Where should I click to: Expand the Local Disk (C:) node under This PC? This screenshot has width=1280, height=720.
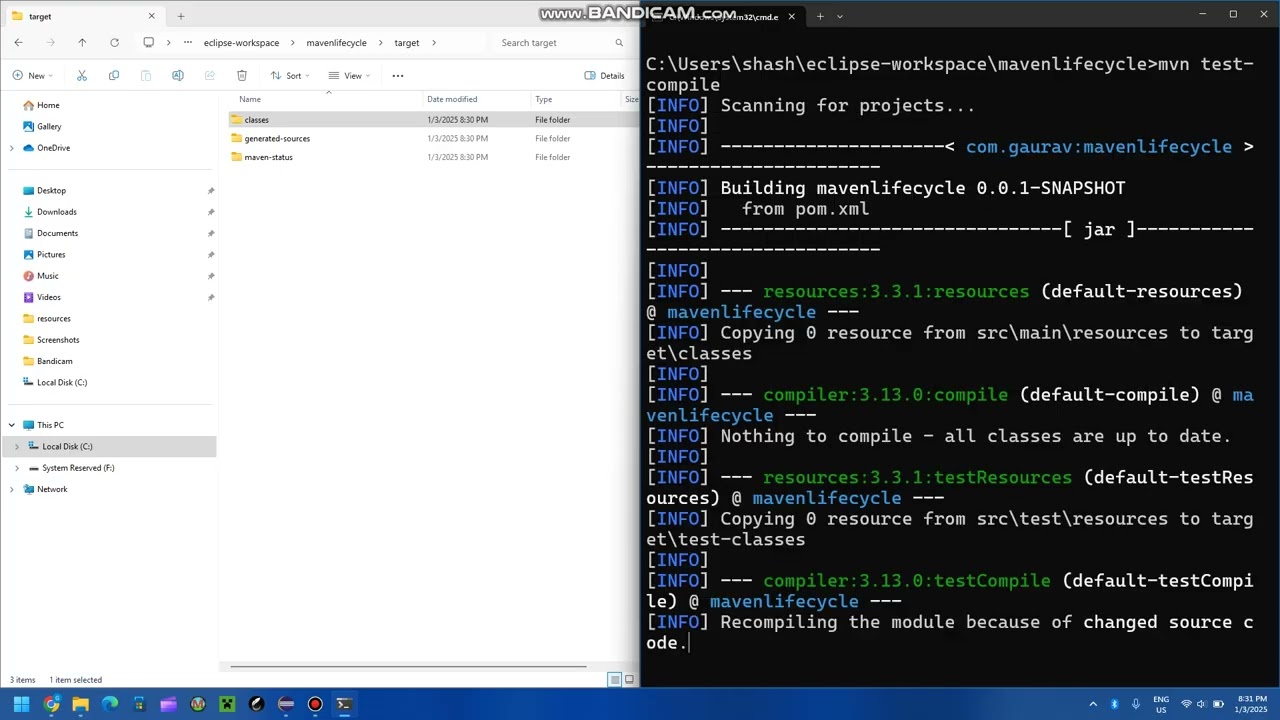point(16,447)
